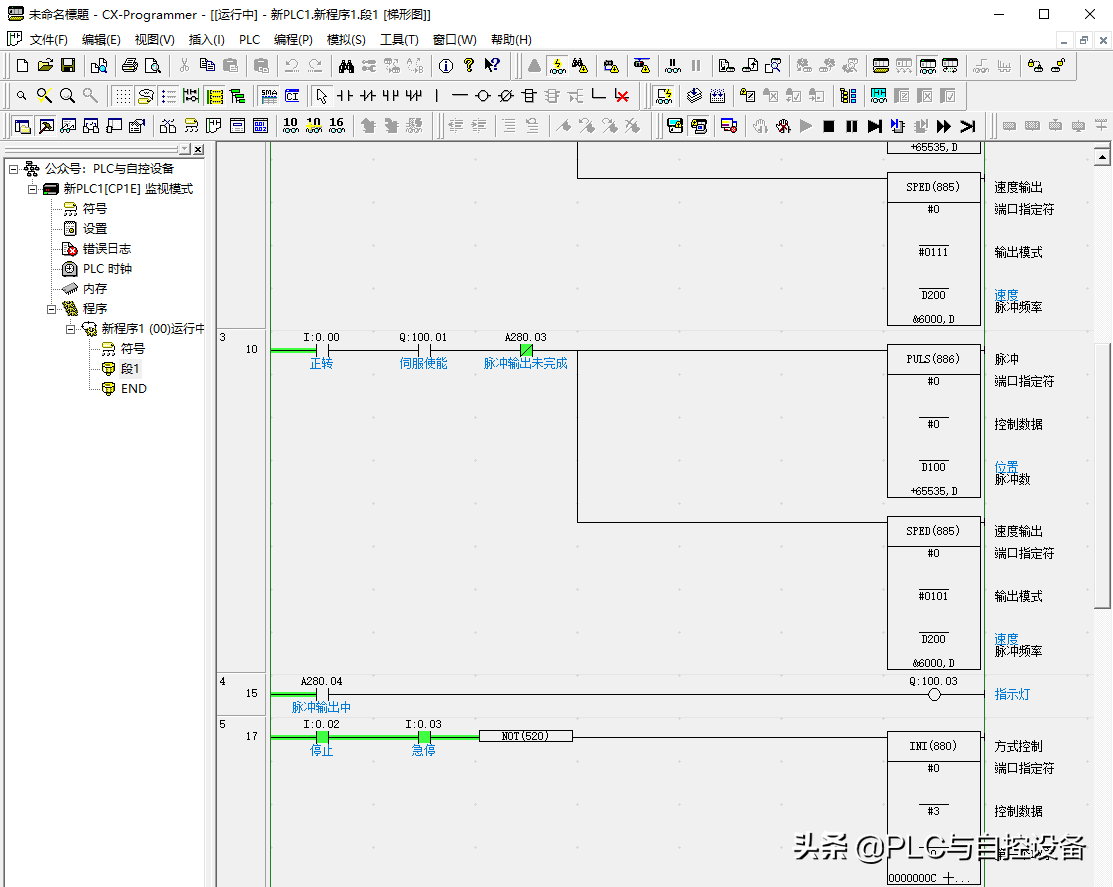The height and width of the screenshot is (887, 1113).
Task: Open the 模拟(S) menu
Action: pos(346,40)
